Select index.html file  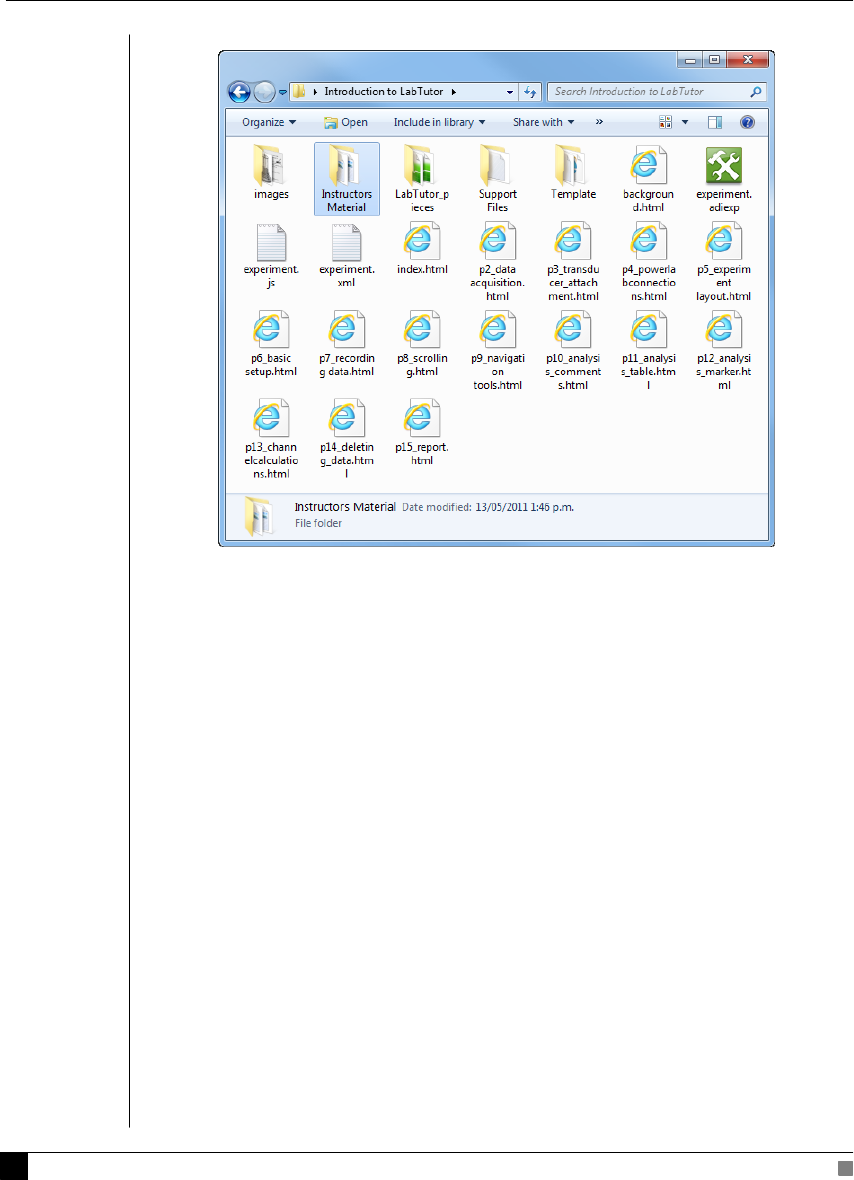[421, 249]
